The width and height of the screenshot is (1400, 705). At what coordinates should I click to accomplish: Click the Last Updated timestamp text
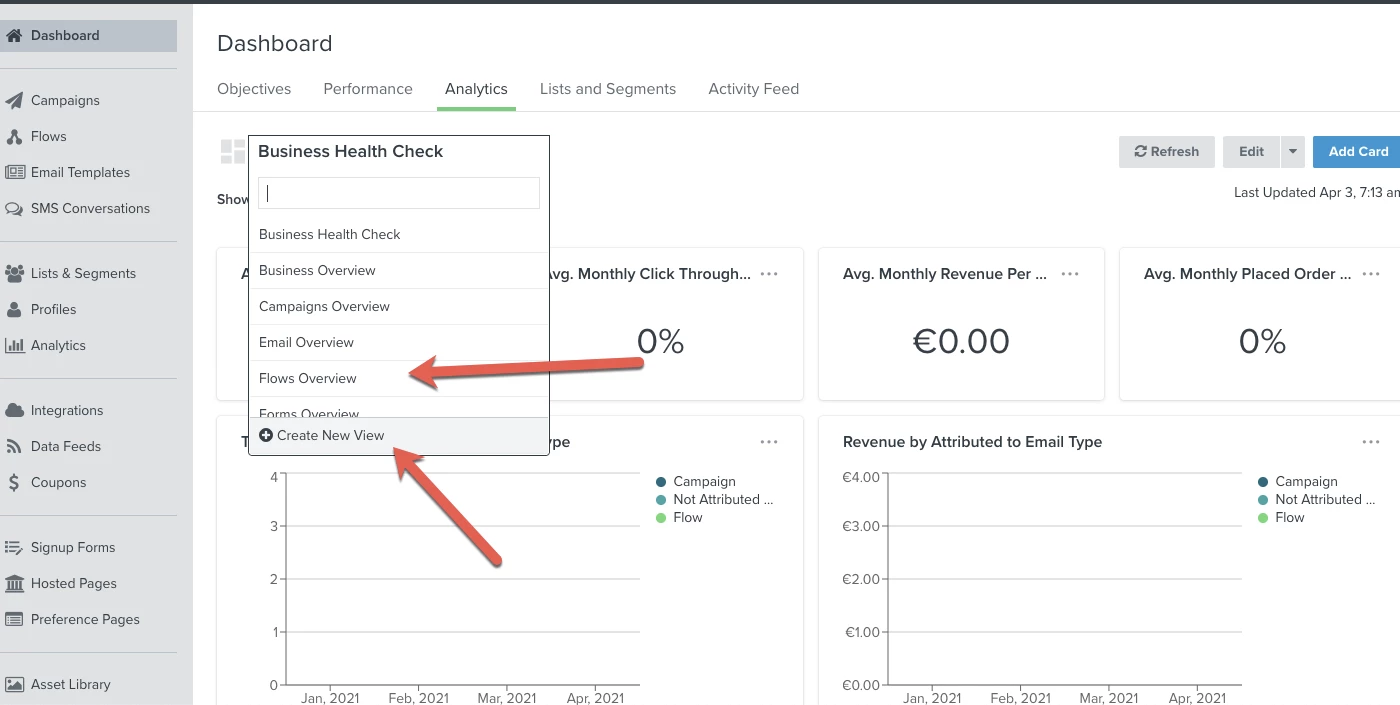(1317, 192)
